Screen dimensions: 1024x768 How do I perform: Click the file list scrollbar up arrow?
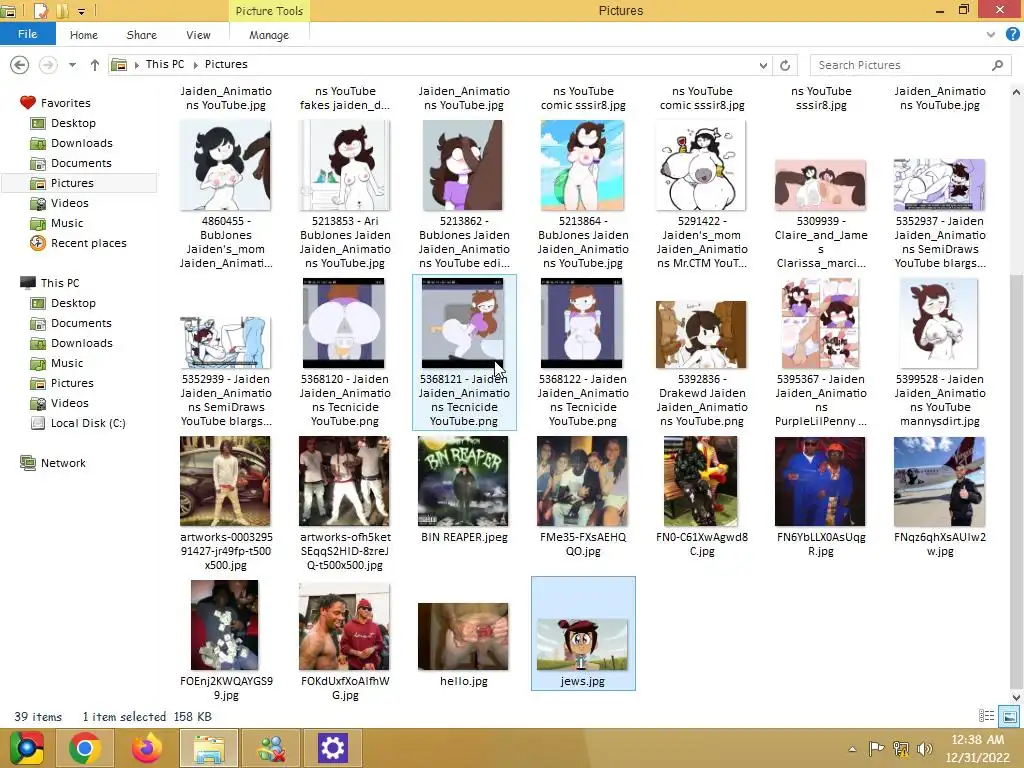[x=1016, y=92]
